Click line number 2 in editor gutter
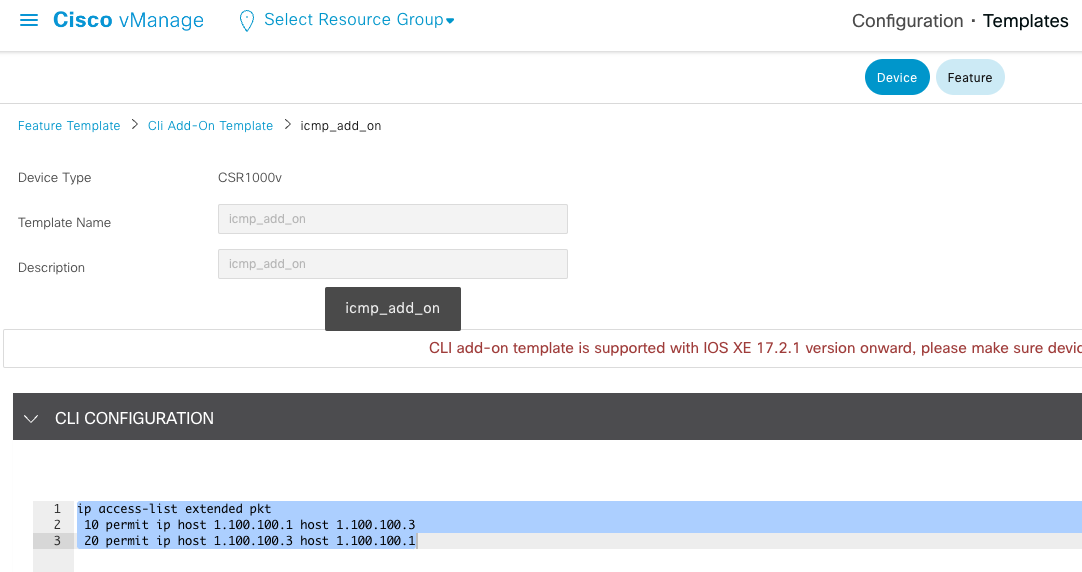 click(x=57, y=525)
